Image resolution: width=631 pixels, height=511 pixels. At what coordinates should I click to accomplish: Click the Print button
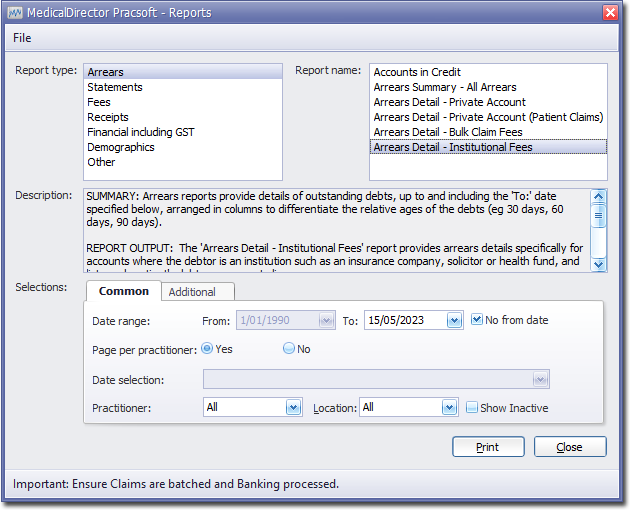pyautogui.click(x=488, y=447)
